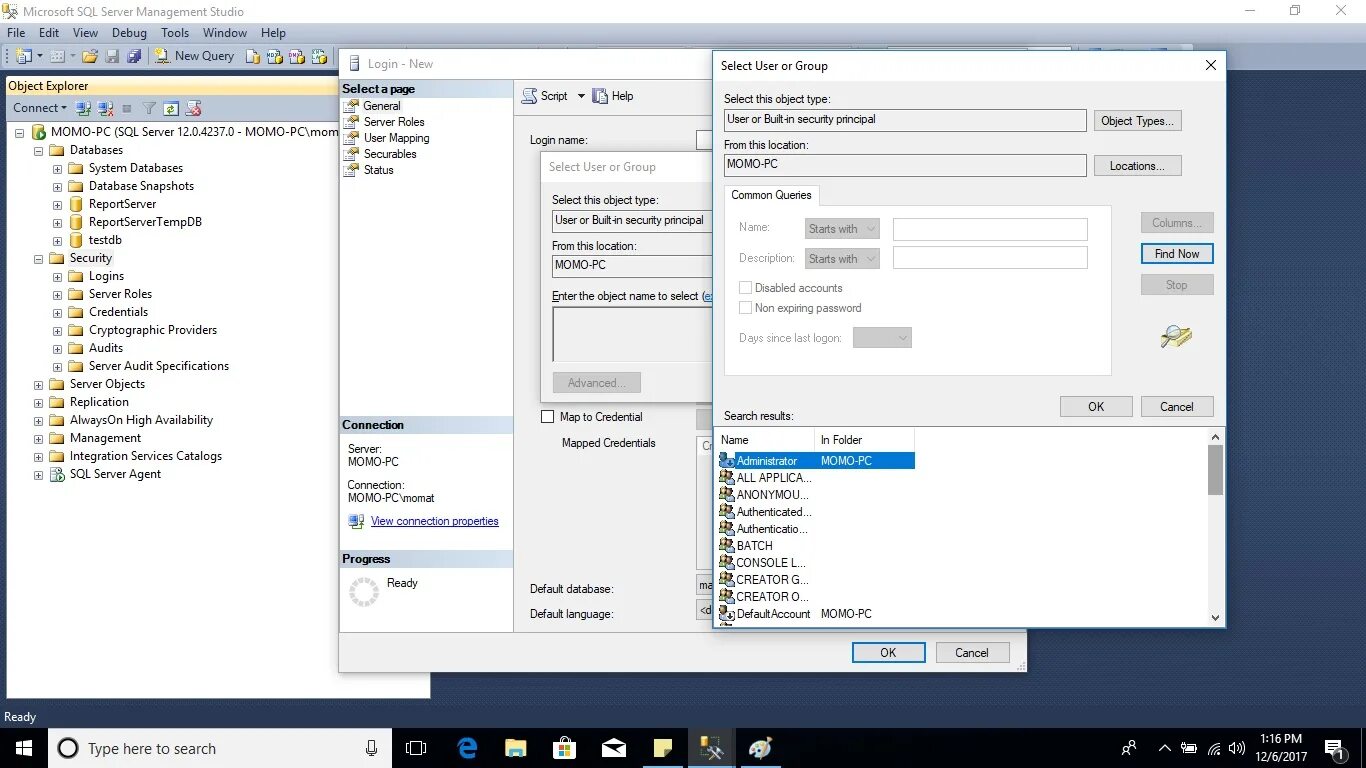Click the script icon with red X in Object Explorer
Viewport: 1366px width, 768px height.
194,108
